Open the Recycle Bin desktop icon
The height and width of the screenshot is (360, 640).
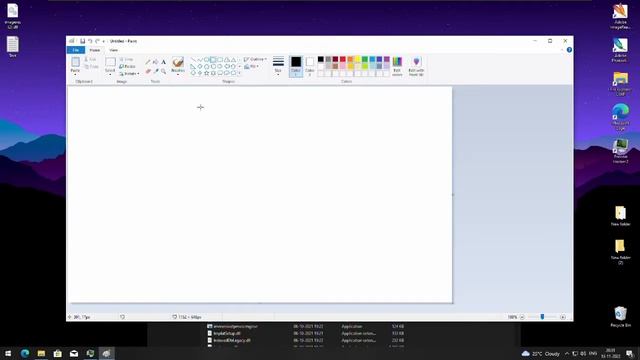click(620, 317)
